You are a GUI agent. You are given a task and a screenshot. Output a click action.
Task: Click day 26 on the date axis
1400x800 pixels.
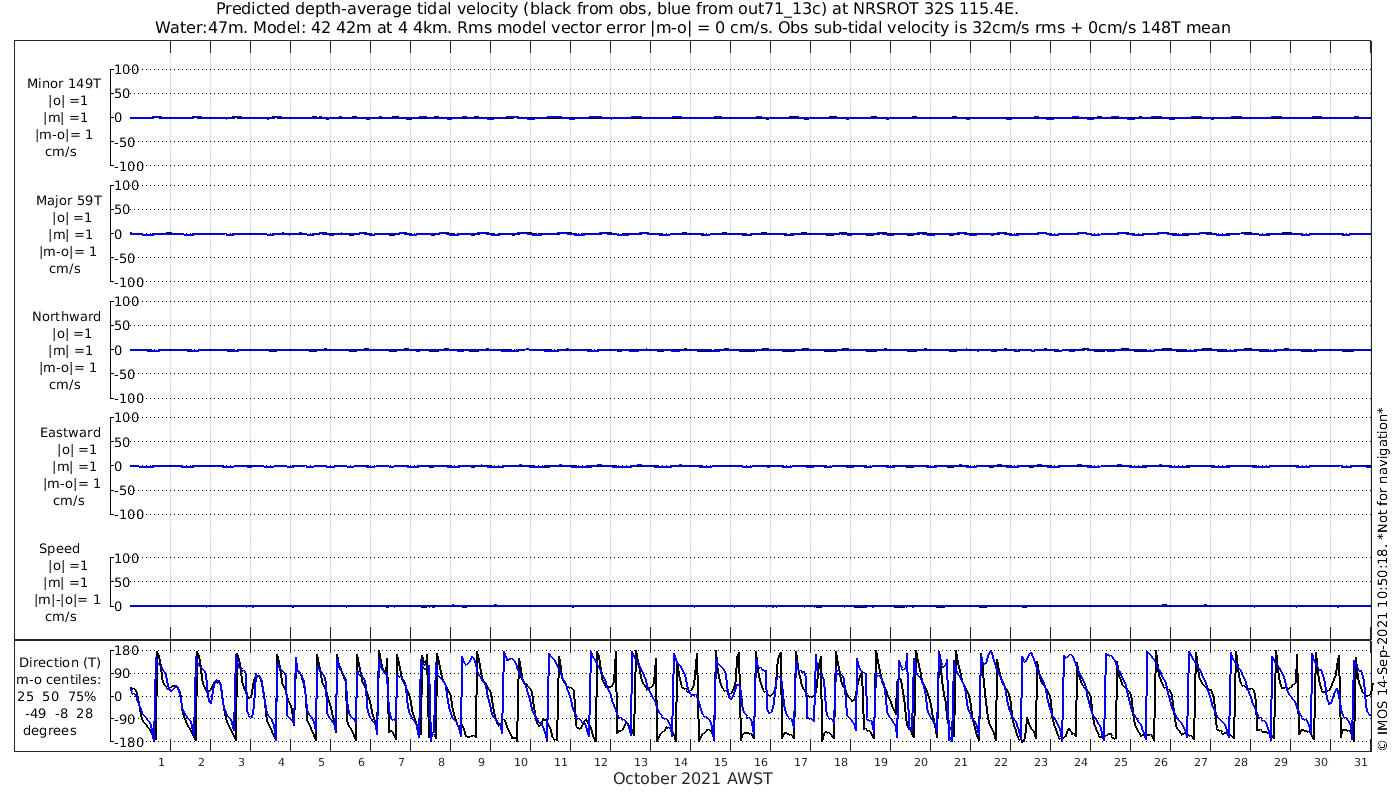point(1161,762)
